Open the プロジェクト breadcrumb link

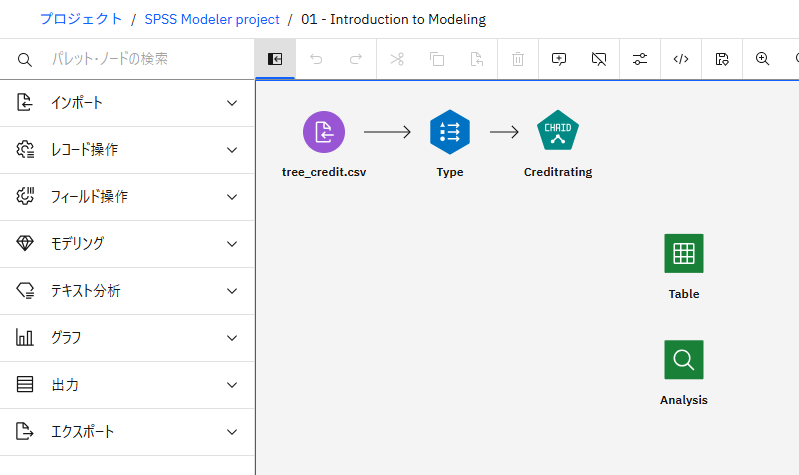(x=81, y=19)
